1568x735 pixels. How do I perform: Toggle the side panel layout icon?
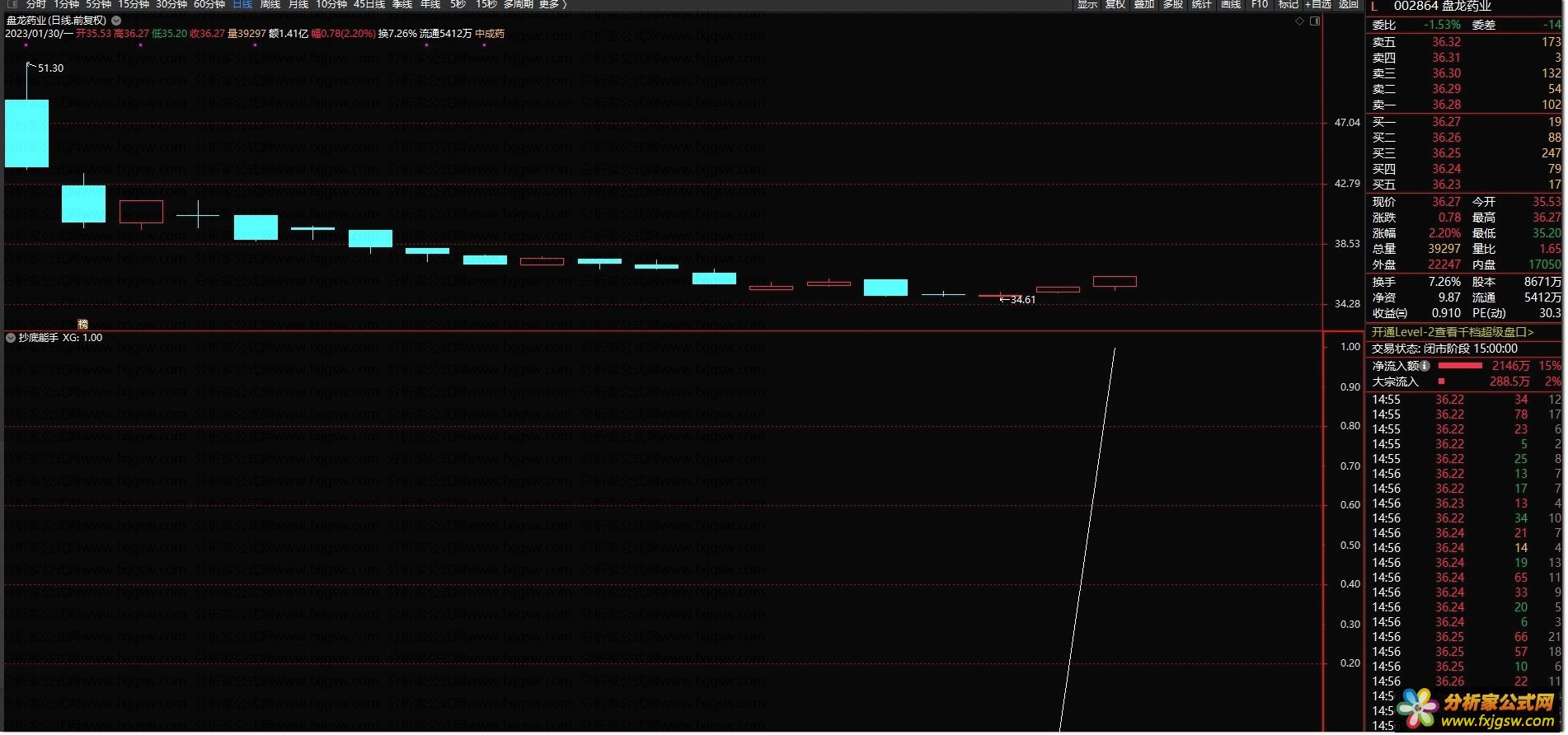tap(1315, 21)
